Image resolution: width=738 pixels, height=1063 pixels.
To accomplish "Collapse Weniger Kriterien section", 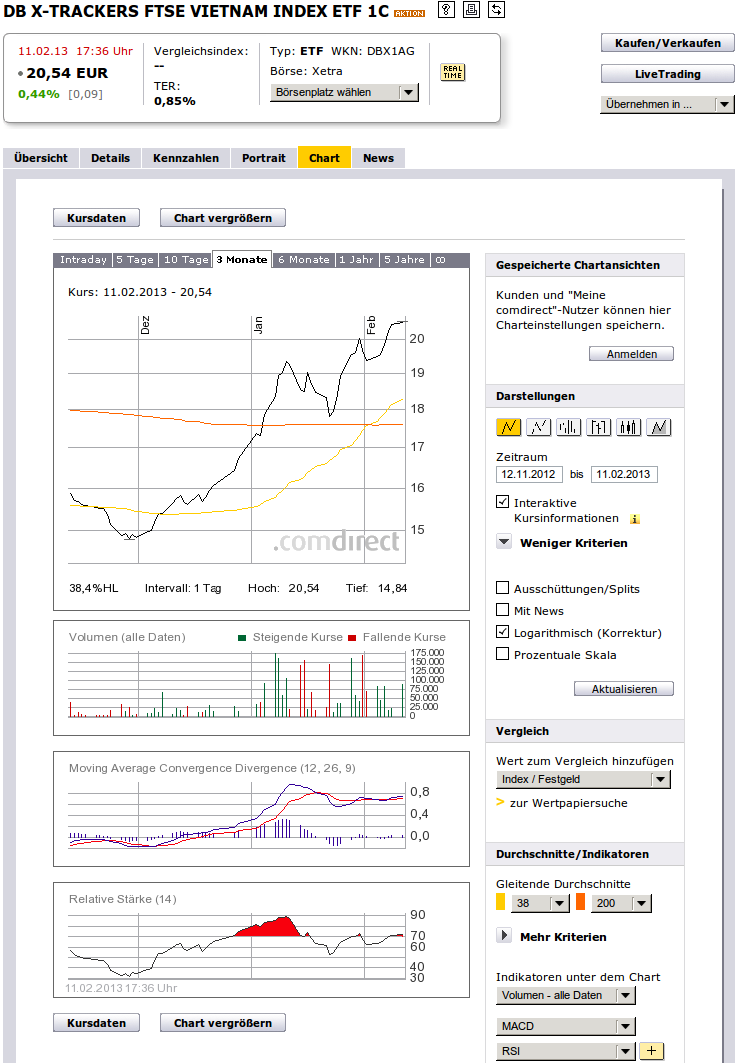I will 504,542.
